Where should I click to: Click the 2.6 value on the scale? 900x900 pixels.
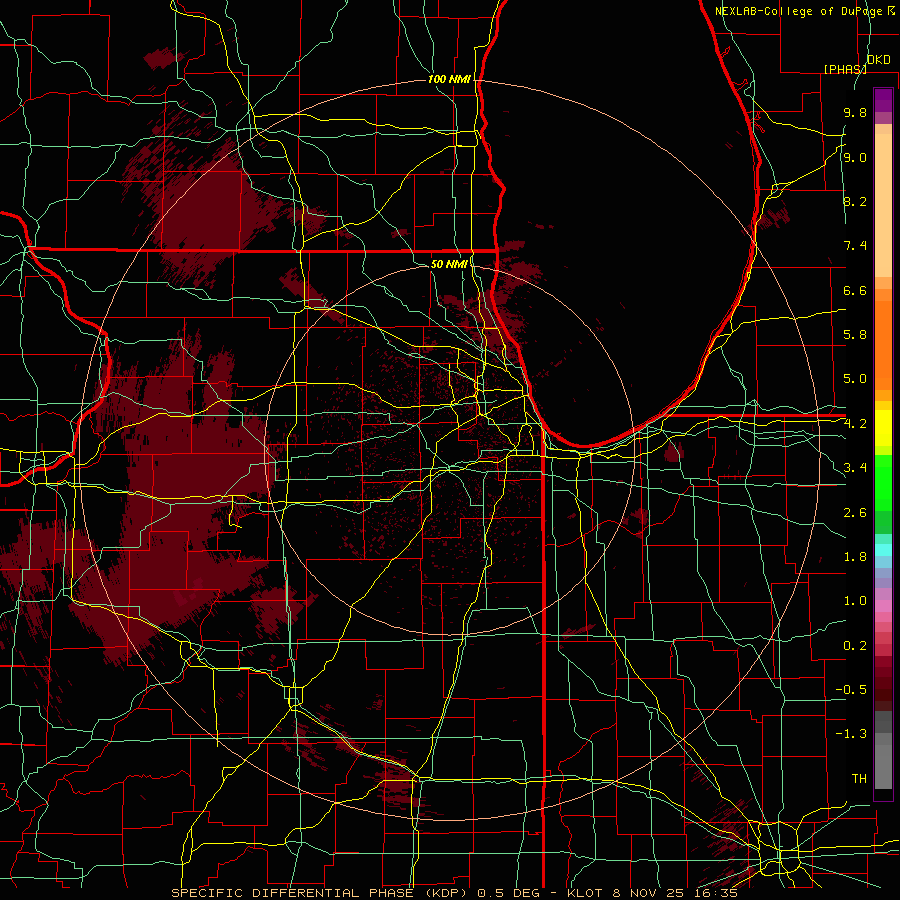point(855,513)
